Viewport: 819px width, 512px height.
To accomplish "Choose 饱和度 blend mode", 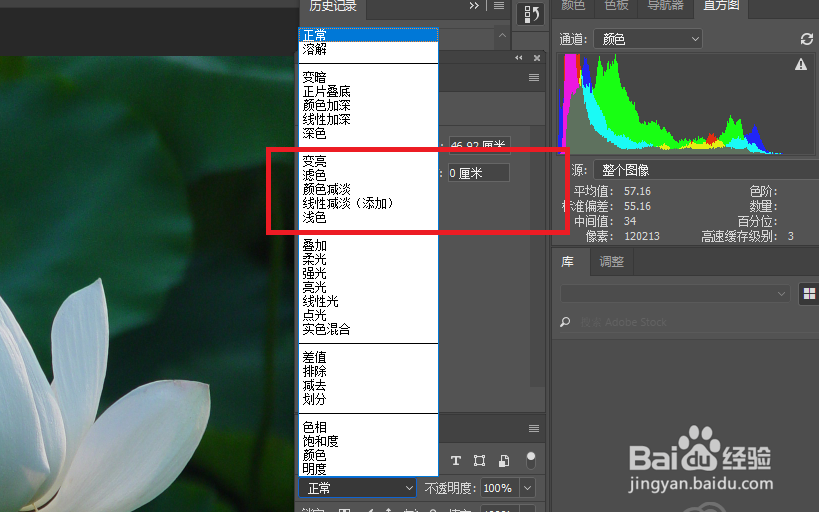I will (x=368, y=441).
